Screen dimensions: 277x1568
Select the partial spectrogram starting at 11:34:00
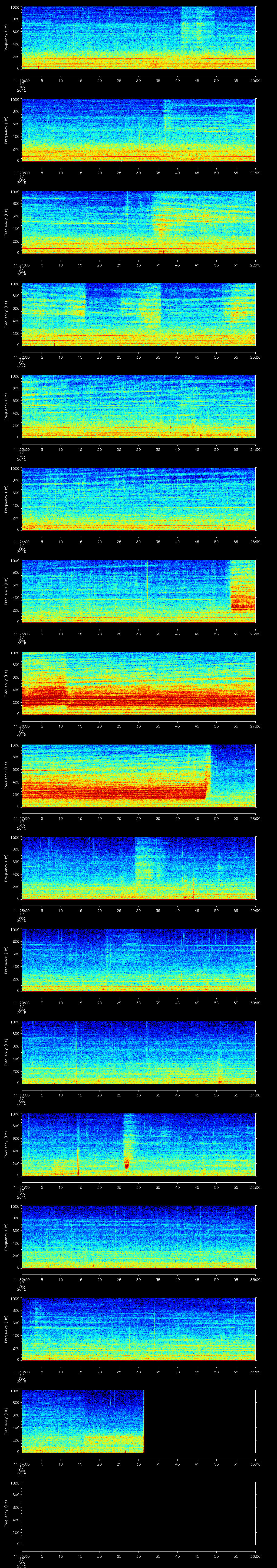pyautogui.click(x=82, y=1421)
